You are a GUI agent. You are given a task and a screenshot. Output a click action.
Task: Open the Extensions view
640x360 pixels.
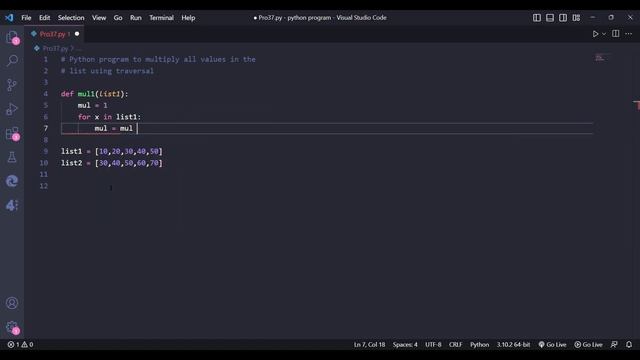click(12, 133)
